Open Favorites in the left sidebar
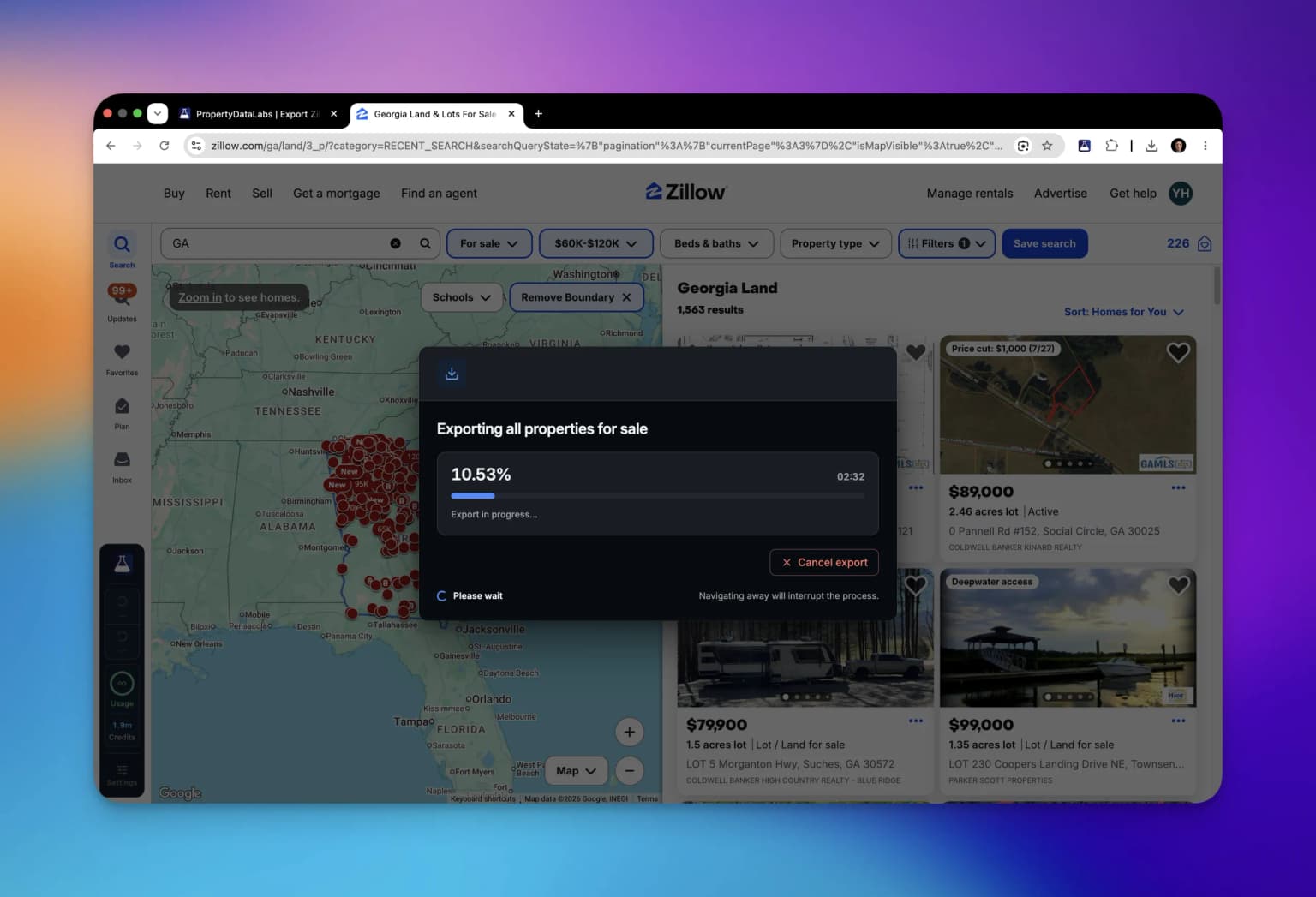This screenshot has width=1316, height=897. pos(122,358)
